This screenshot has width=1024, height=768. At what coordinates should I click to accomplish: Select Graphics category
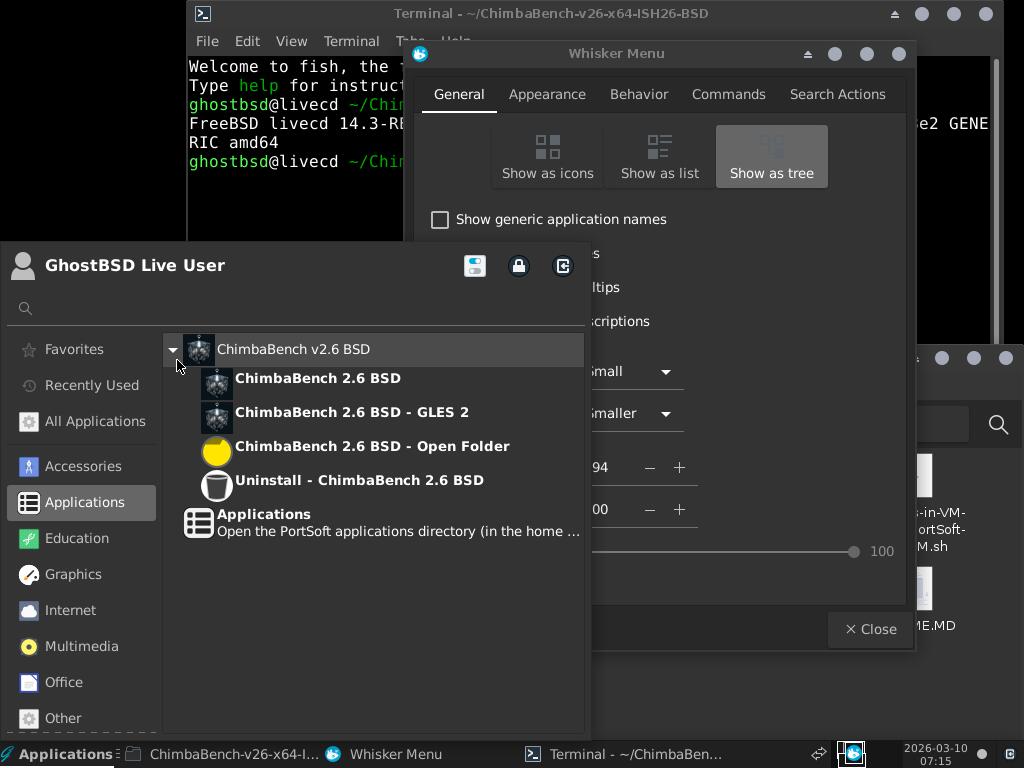[x=82, y=574]
